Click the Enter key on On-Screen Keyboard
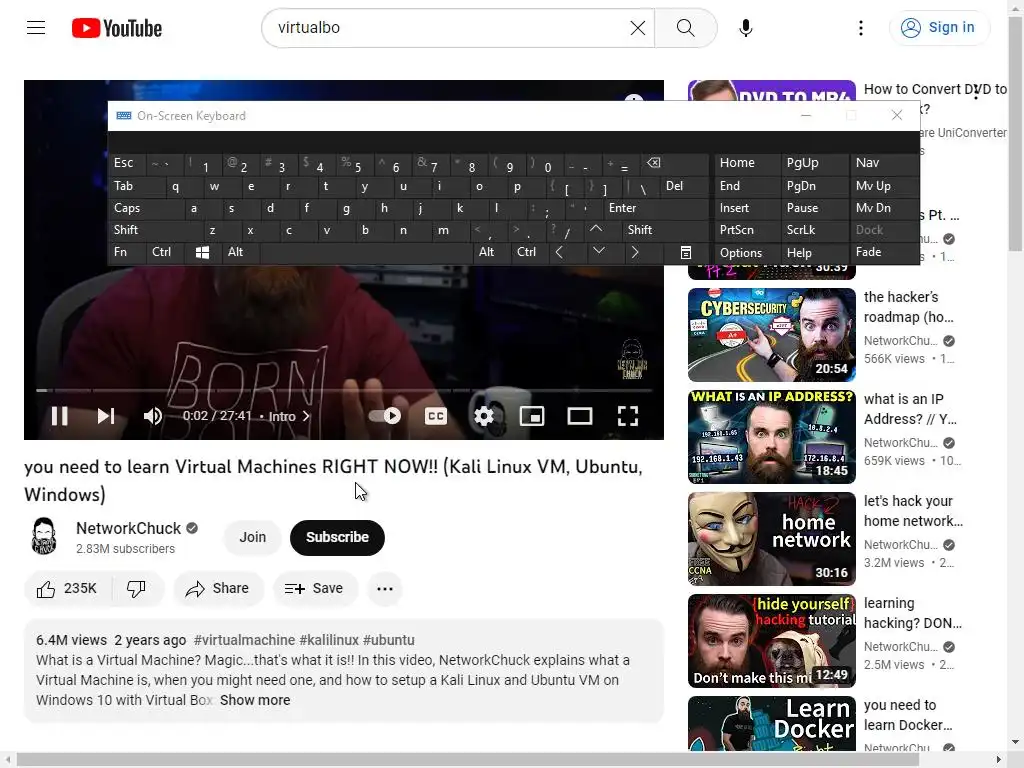Image resolution: width=1024 pixels, height=768 pixels. (655, 208)
